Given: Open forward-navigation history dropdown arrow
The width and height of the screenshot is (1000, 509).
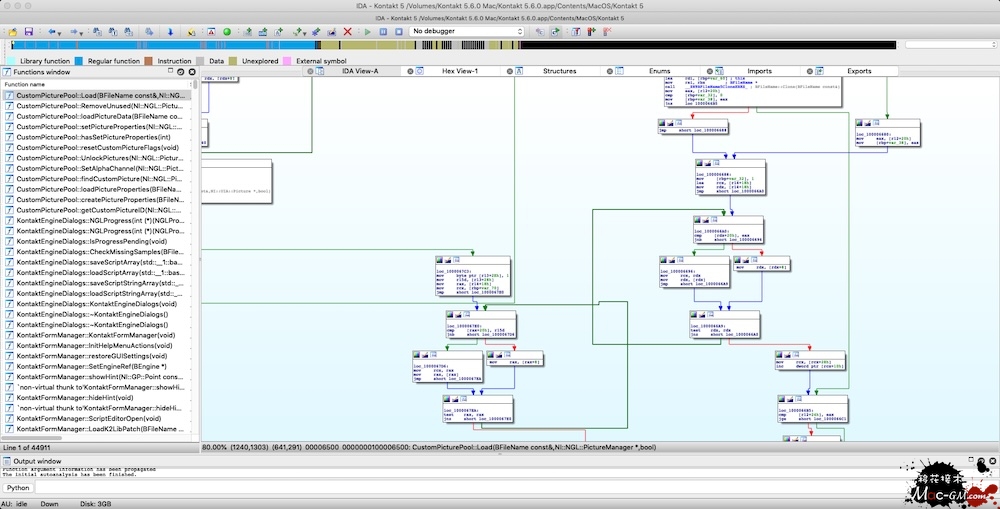Looking at the screenshot, I should point(81,33).
